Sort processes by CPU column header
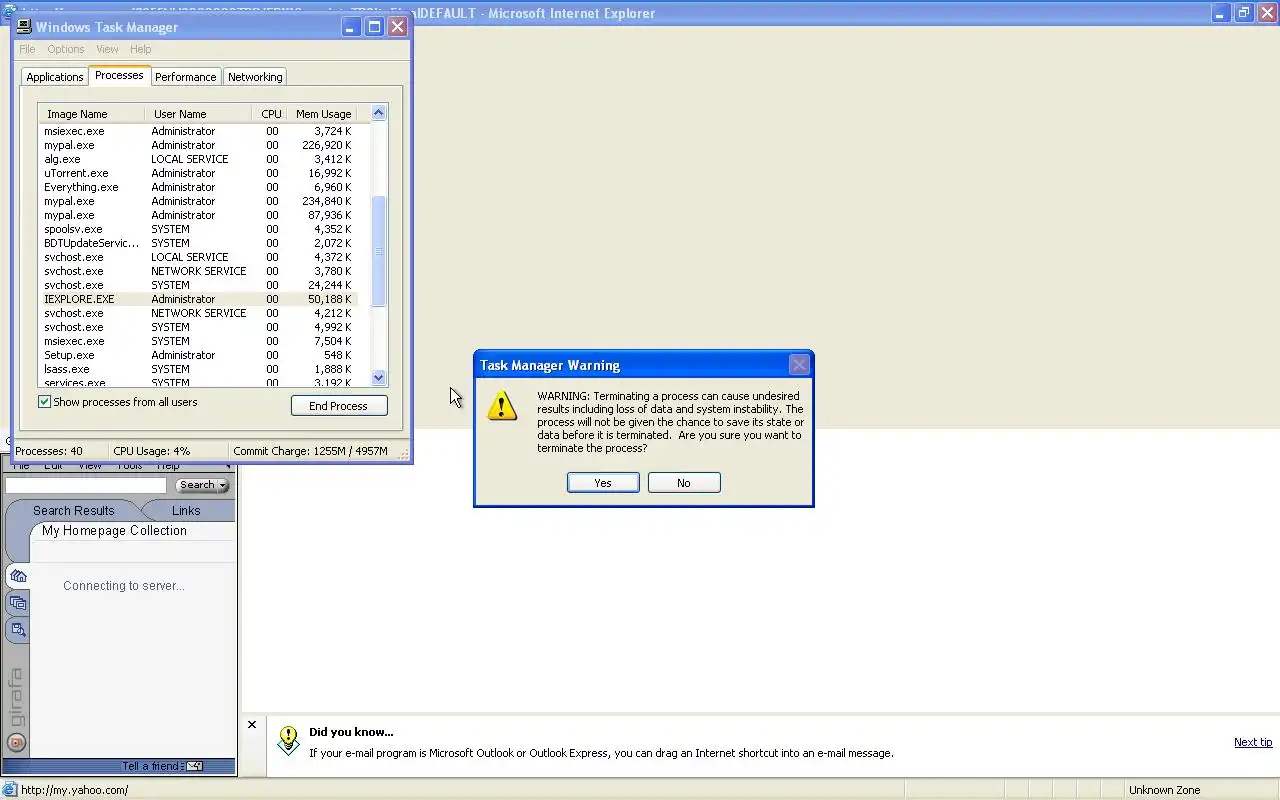1280x800 pixels. point(270,114)
